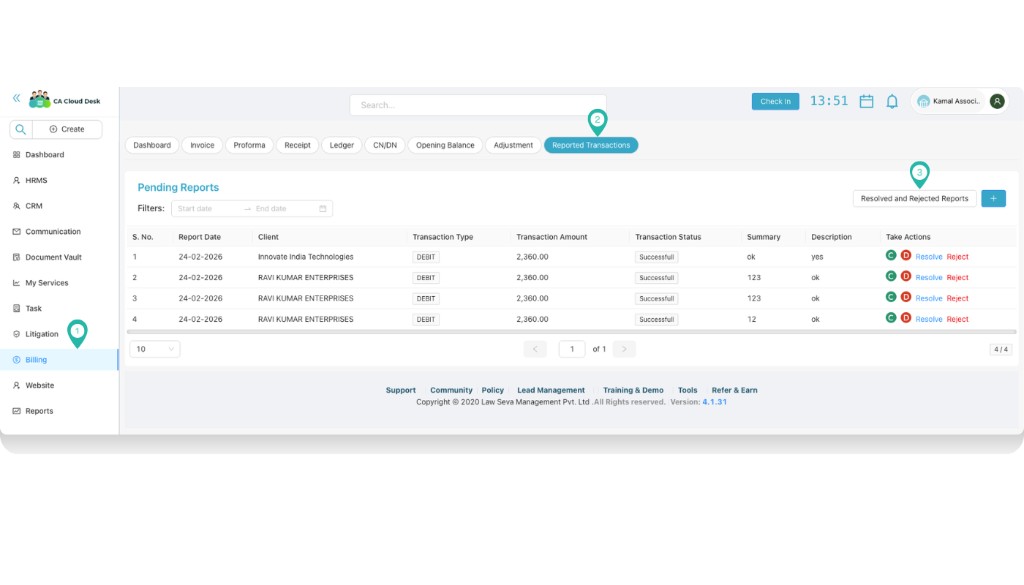1024x585 pixels.
Task: Open the rows-per-page dropdown showing 10
Action: [153, 349]
